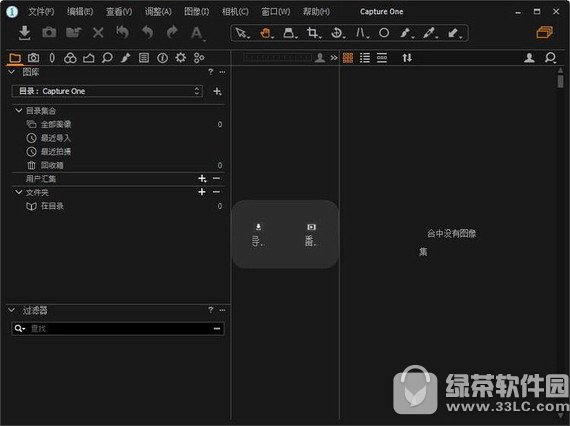Open the Metadata info tool tab
This screenshot has width=570, height=426.
[162, 58]
